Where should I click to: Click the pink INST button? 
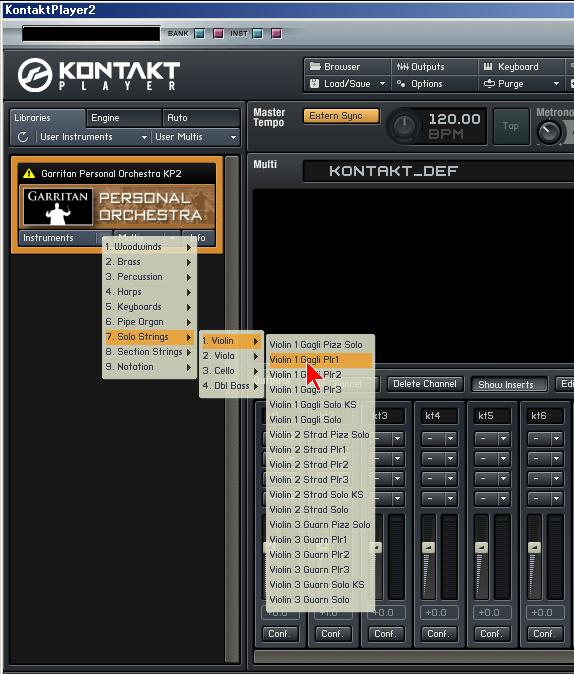(x=276, y=34)
